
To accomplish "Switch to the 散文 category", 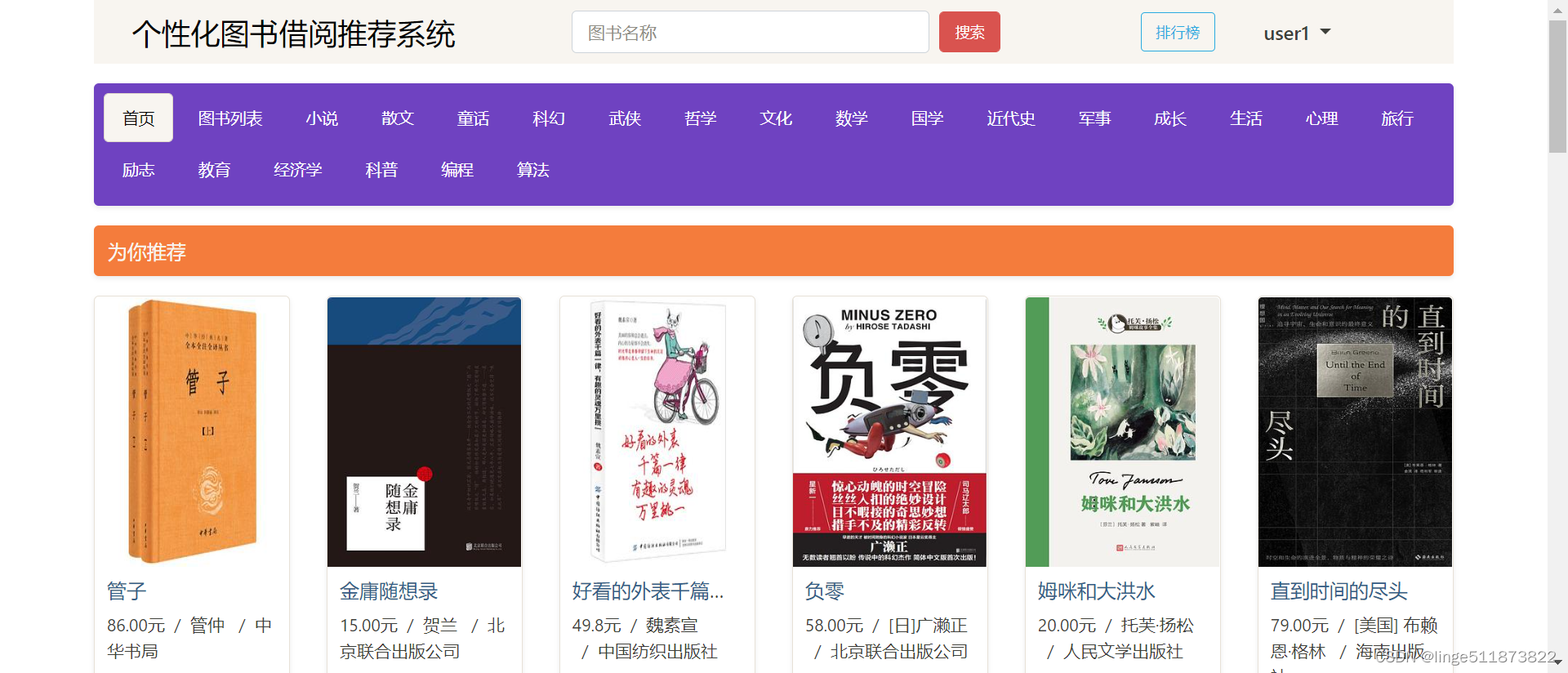I will pos(398,118).
